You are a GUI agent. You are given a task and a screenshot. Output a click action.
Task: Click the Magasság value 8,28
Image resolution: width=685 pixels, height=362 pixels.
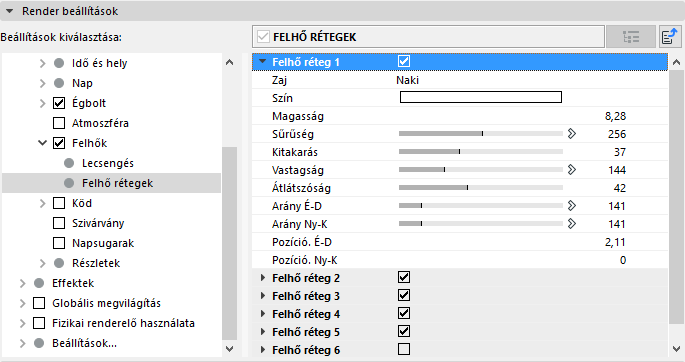pyautogui.click(x=616, y=116)
